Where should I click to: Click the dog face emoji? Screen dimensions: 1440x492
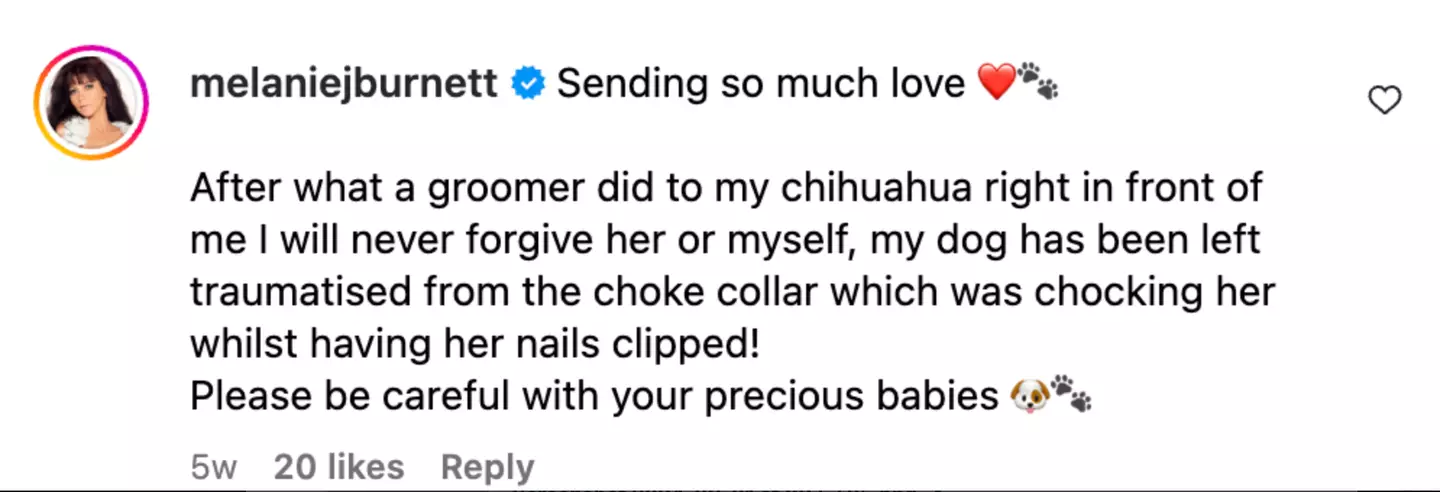[x=1029, y=396]
